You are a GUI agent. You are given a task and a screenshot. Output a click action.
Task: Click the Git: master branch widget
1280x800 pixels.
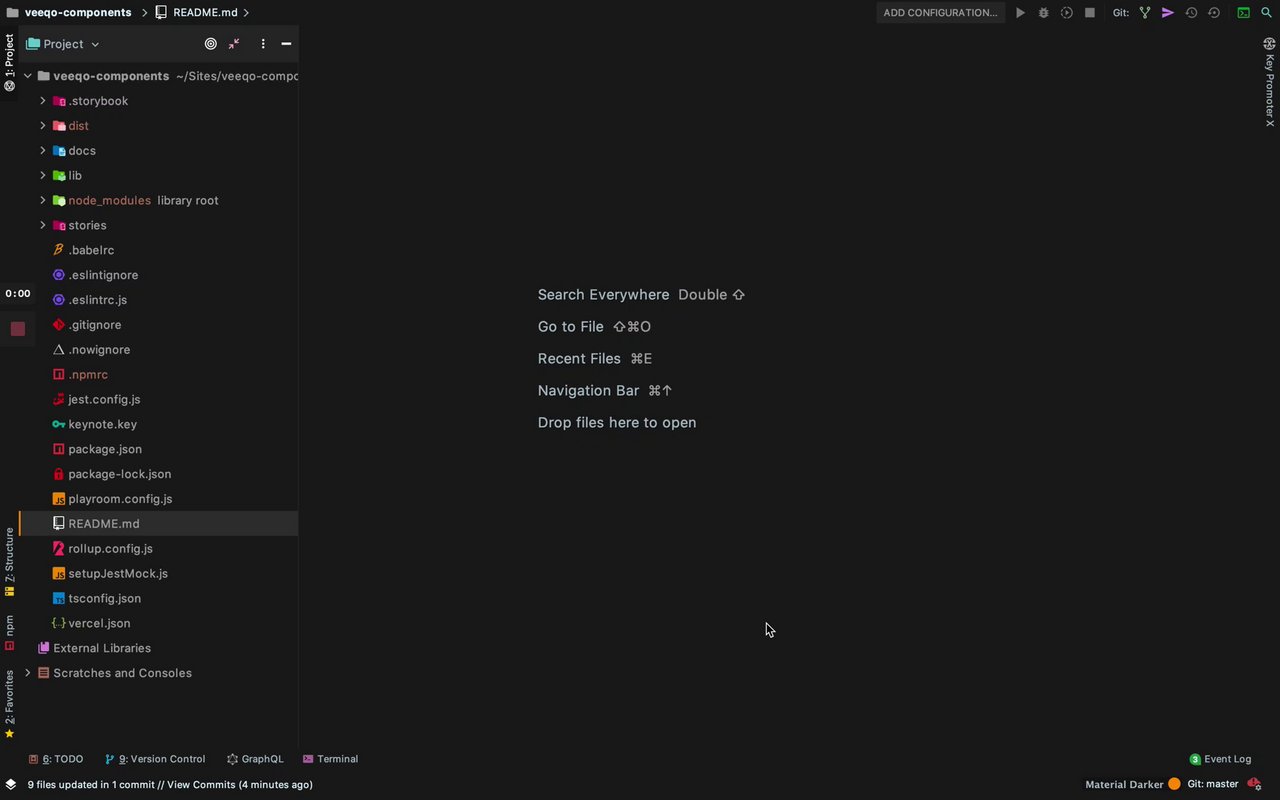click(1213, 784)
